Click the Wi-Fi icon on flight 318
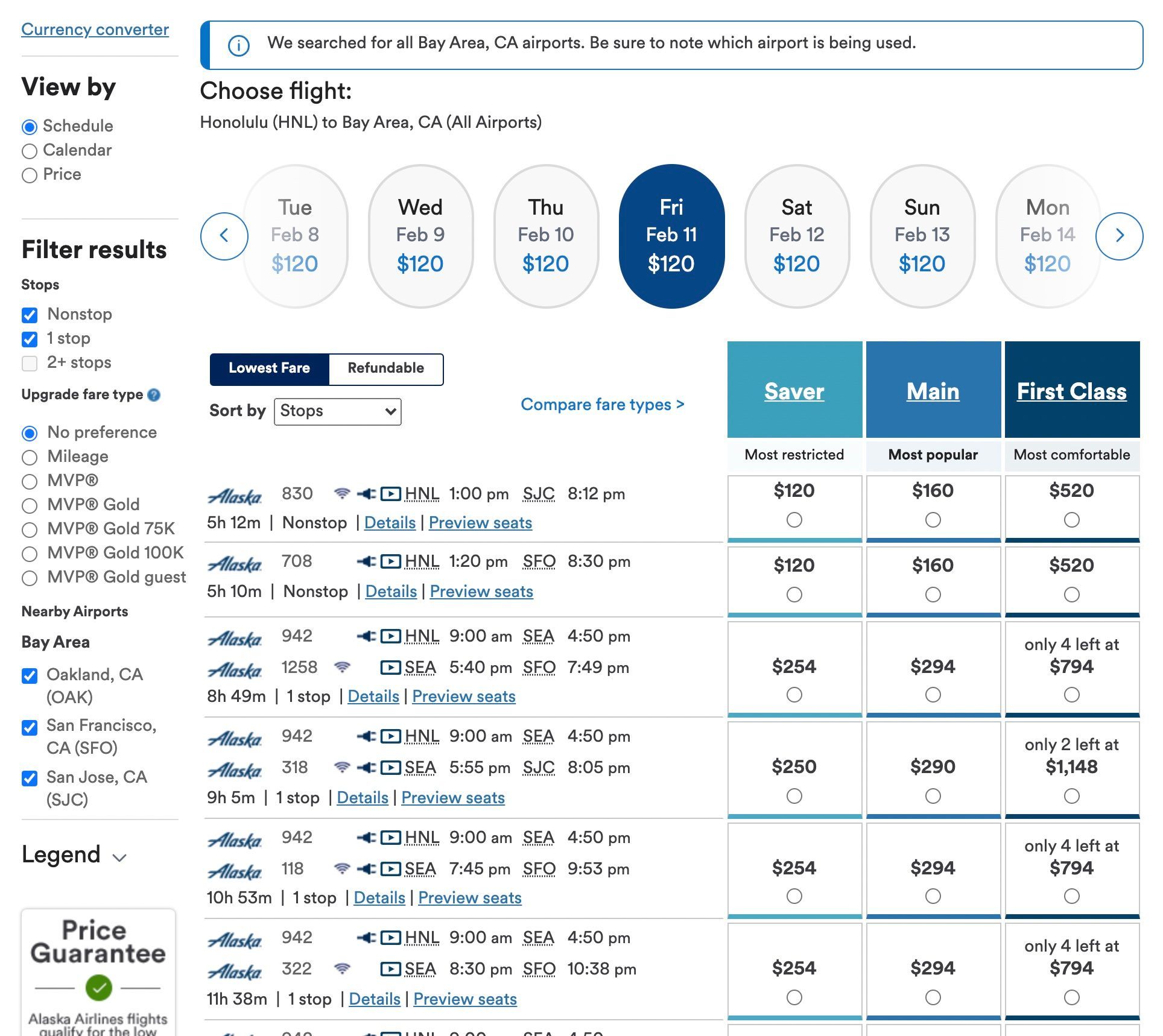 pyautogui.click(x=342, y=768)
